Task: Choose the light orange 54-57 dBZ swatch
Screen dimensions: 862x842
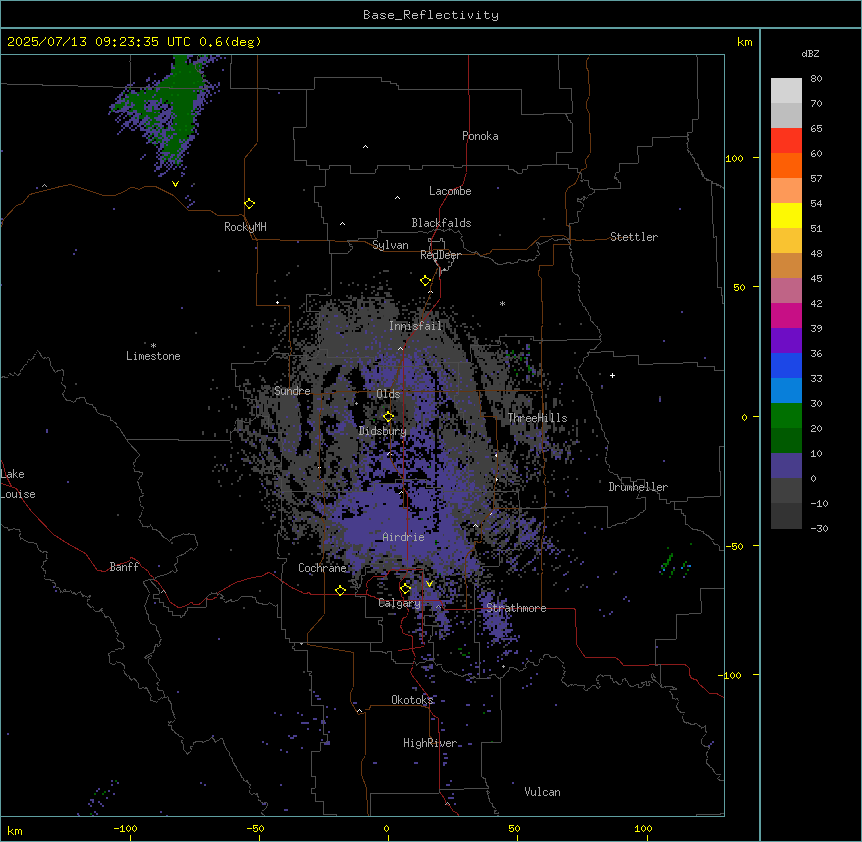Action: [x=786, y=191]
